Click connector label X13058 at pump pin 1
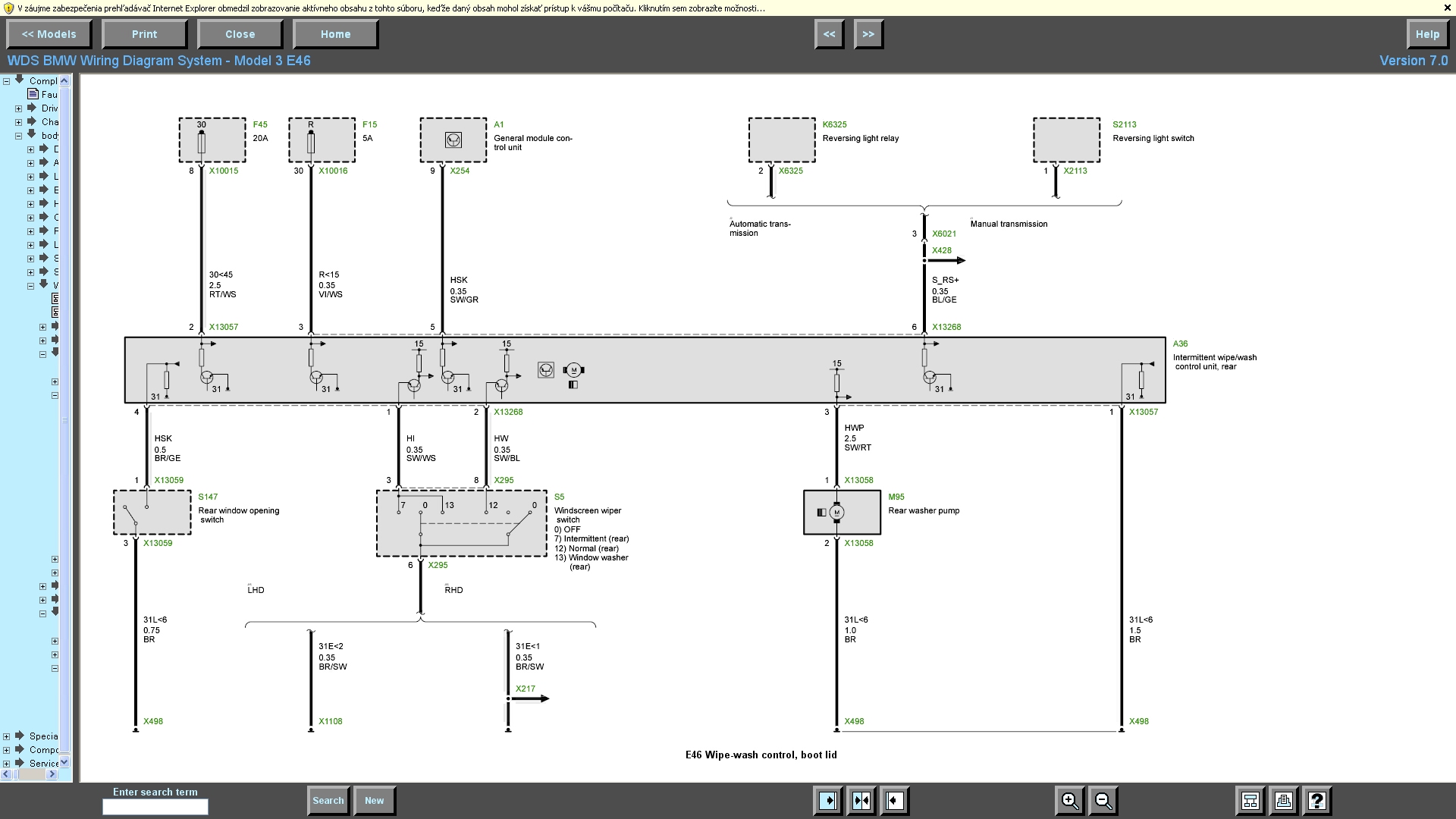Viewport: 1456px width, 819px height. (x=859, y=480)
